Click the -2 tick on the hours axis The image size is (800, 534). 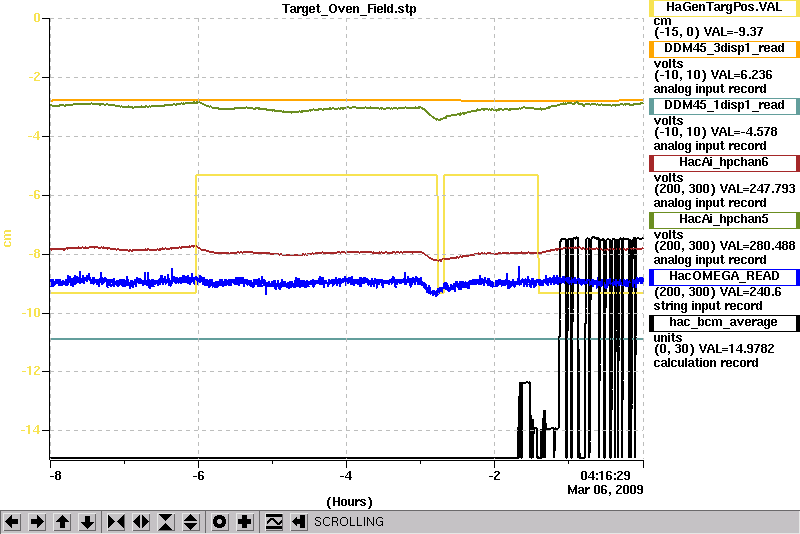pyautogui.click(x=494, y=476)
